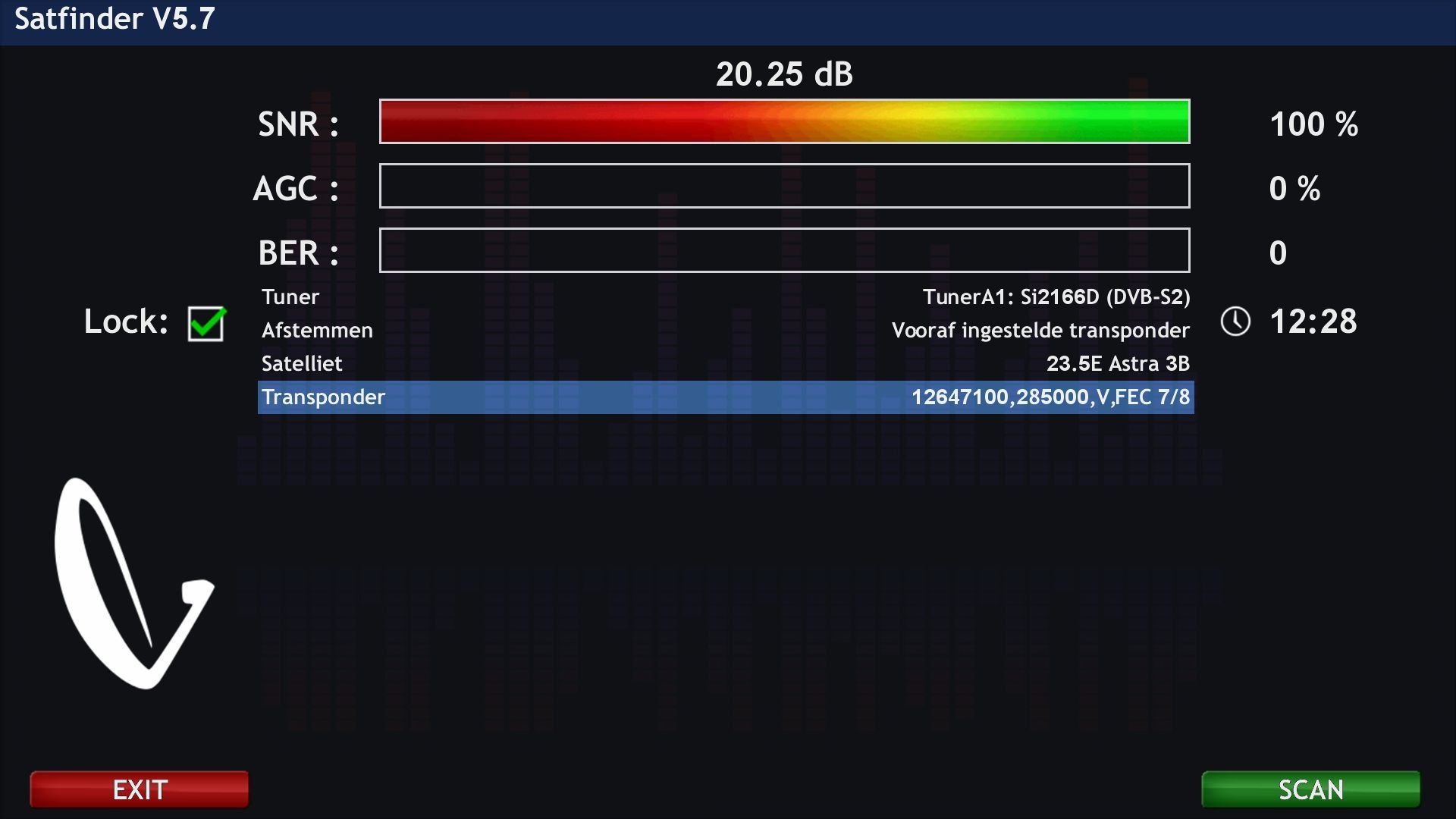Click the clock icon beside the time
The image size is (1456, 819).
(x=1235, y=322)
